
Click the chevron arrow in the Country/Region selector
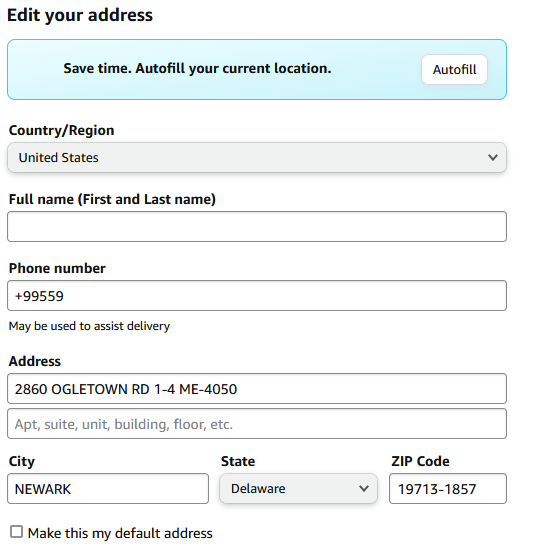[493, 157]
